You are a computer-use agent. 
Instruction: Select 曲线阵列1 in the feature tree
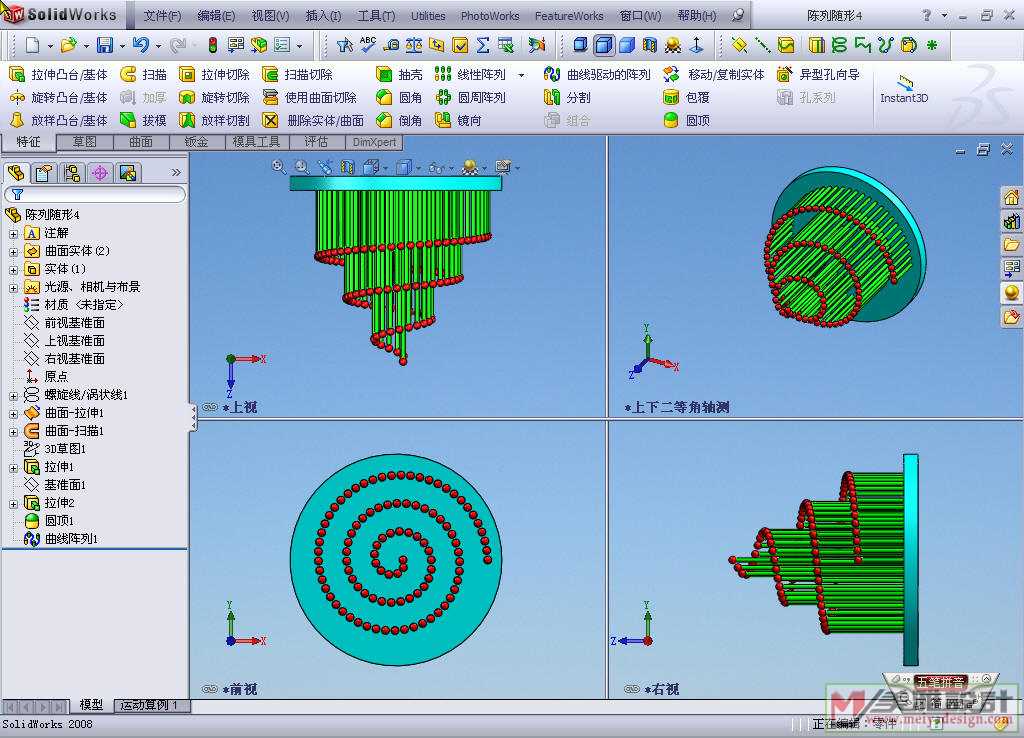coord(61,539)
